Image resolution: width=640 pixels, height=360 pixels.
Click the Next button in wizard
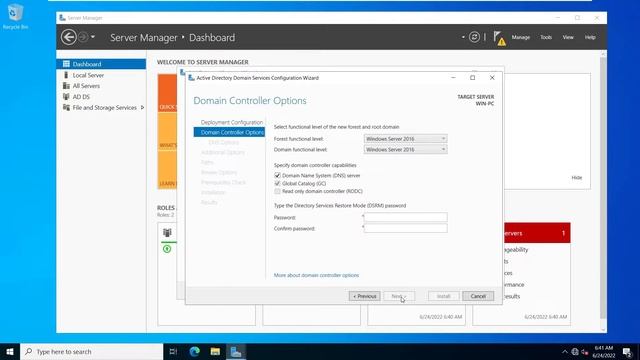(399, 296)
